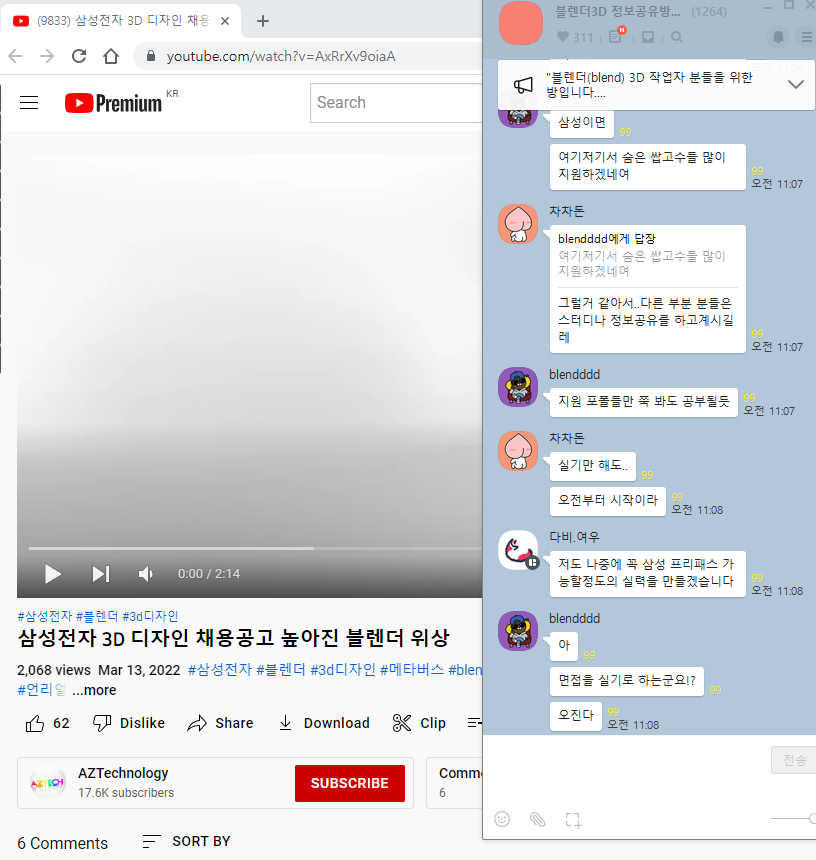Reload the YouTube page
The height and width of the screenshot is (860, 816).
(x=79, y=56)
